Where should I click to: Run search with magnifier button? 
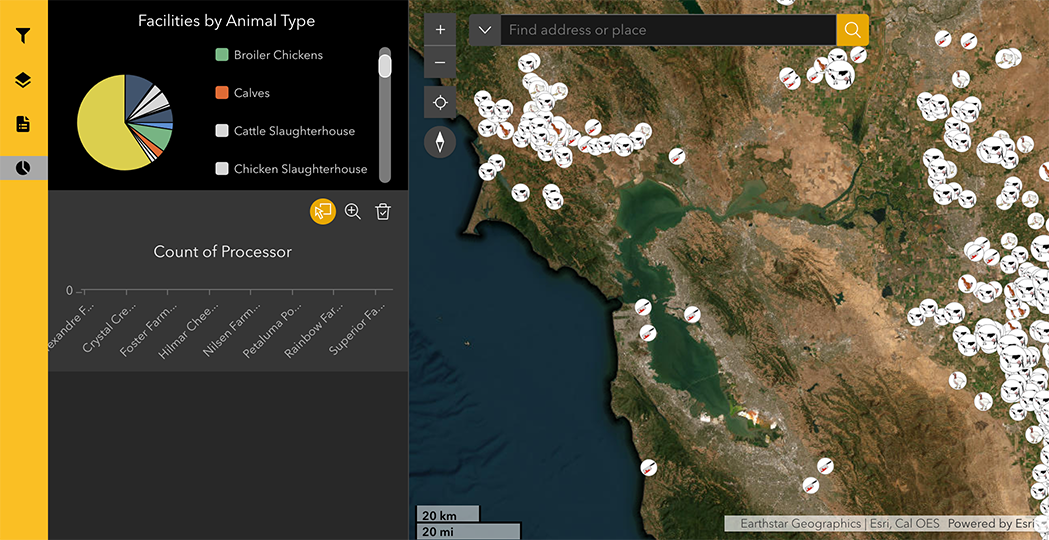pyautogui.click(x=852, y=30)
